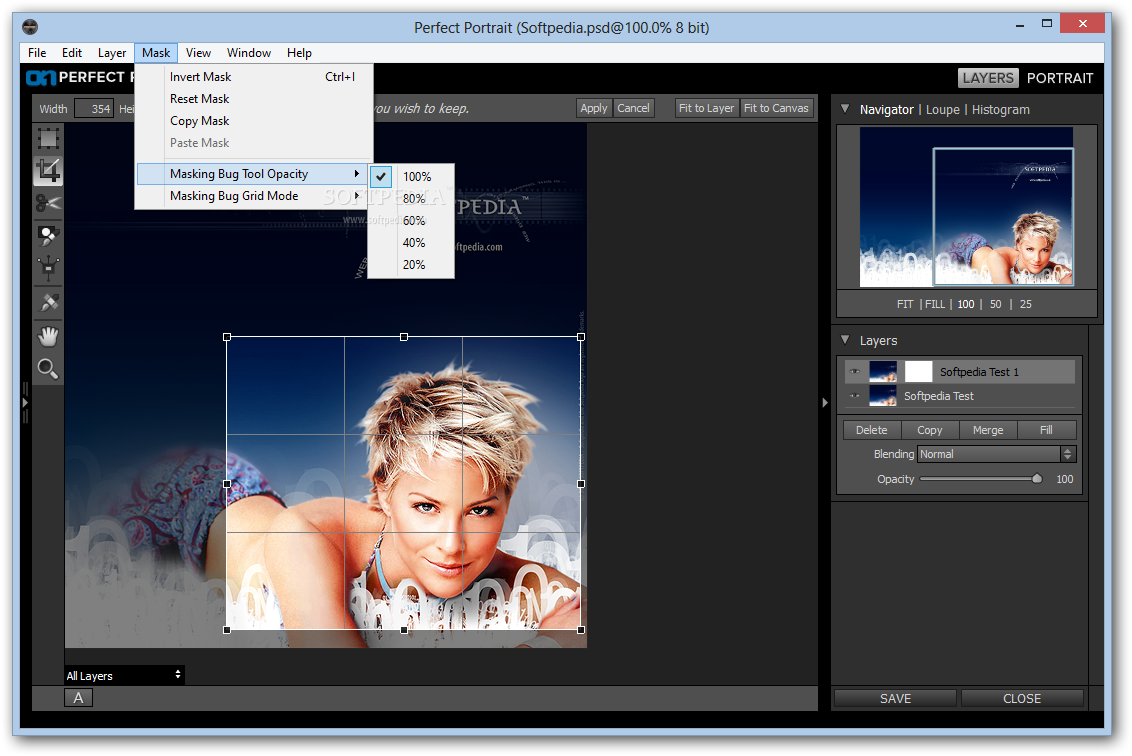The image size is (1132, 756).
Task: Click the A button in the bottom bar
Action: (78, 698)
